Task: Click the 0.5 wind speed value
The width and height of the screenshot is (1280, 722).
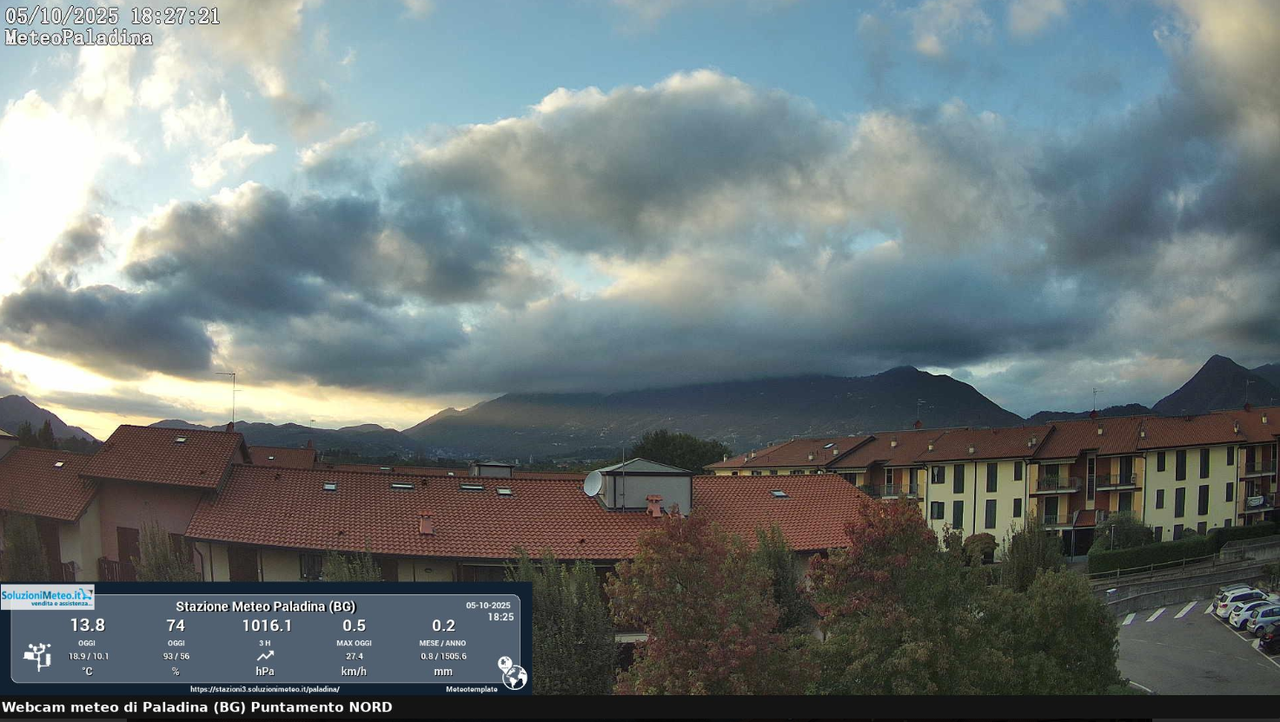Action: point(354,625)
